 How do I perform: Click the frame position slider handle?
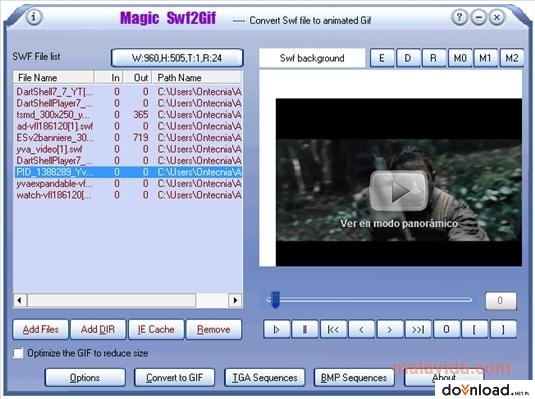point(275,300)
